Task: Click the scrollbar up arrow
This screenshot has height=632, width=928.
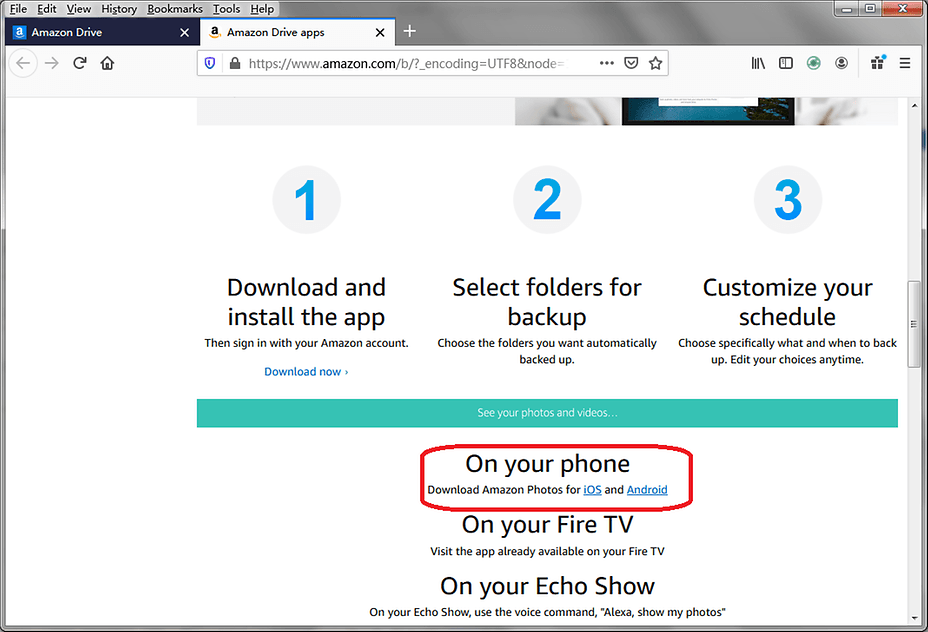Action: pyautogui.click(x=914, y=106)
